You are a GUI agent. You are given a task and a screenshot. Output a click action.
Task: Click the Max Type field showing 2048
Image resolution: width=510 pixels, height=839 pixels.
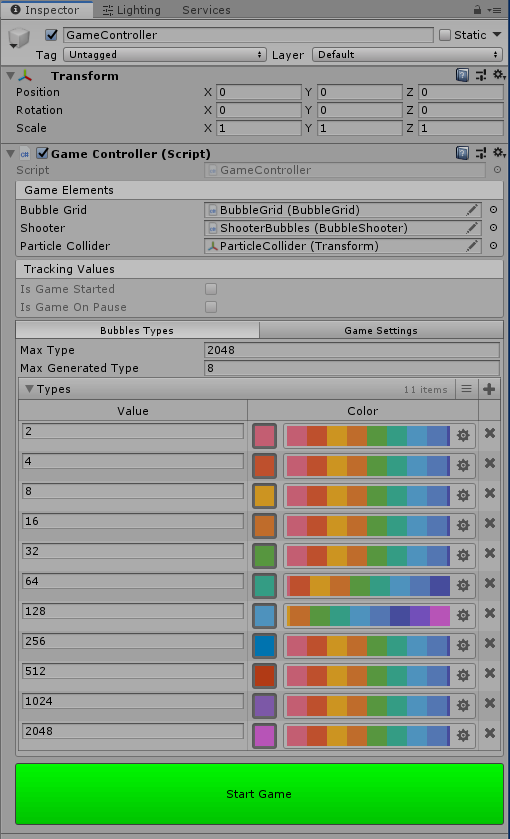[x=352, y=350]
